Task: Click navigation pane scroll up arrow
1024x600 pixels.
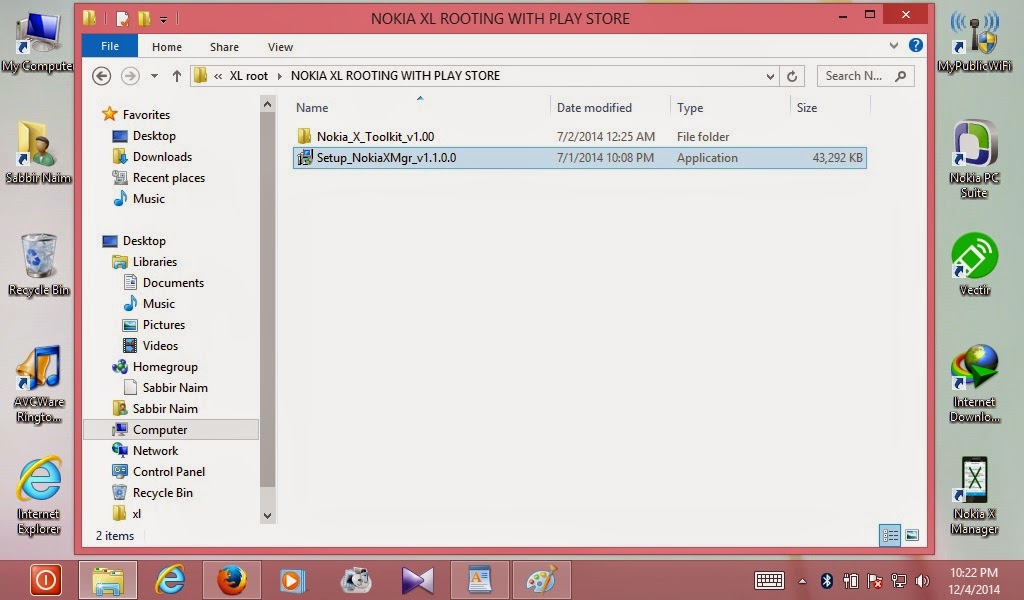Action: pyautogui.click(x=267, y=104)
